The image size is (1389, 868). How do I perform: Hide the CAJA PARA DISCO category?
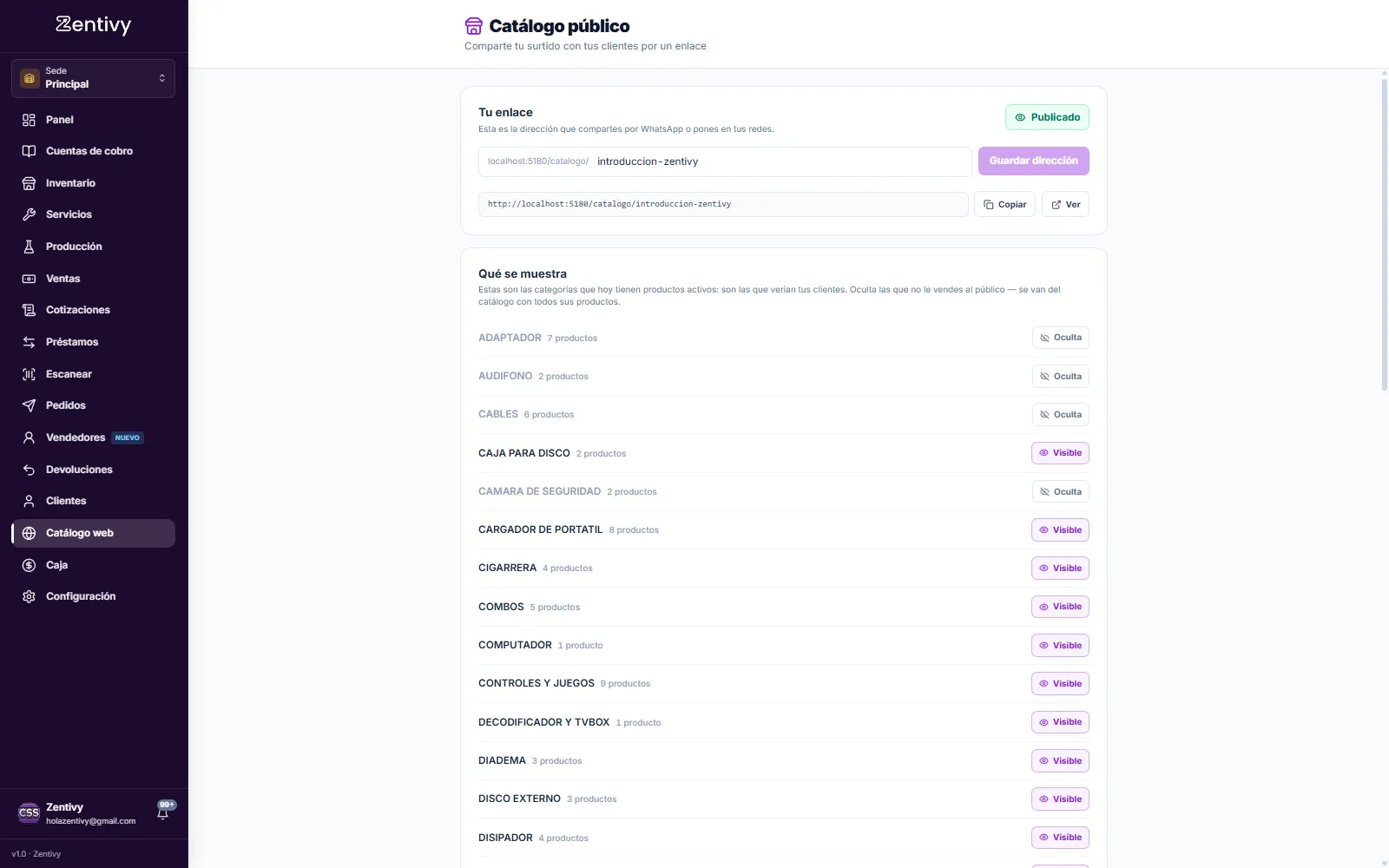pos(1060,453)
